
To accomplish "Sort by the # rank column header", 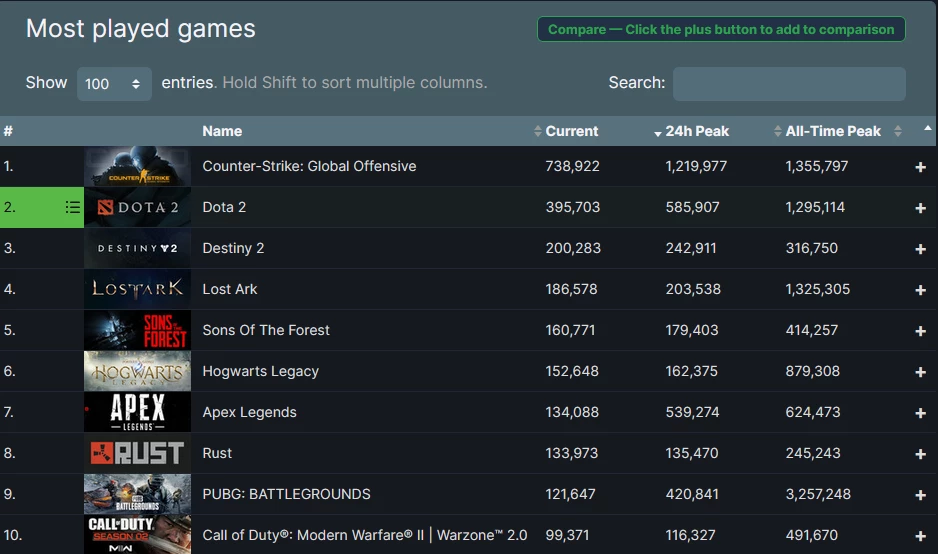I will coord(8,131).
